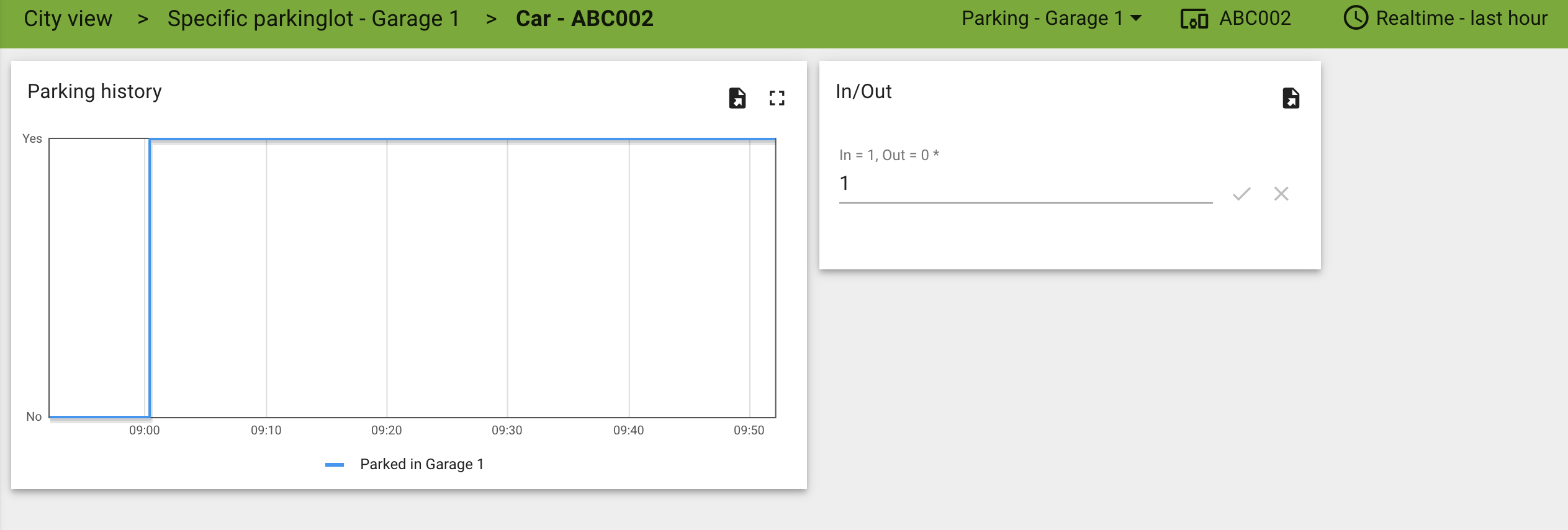
Task: Open the Parking - Garage 1 state dropdown
Action: coord(1052,19)
